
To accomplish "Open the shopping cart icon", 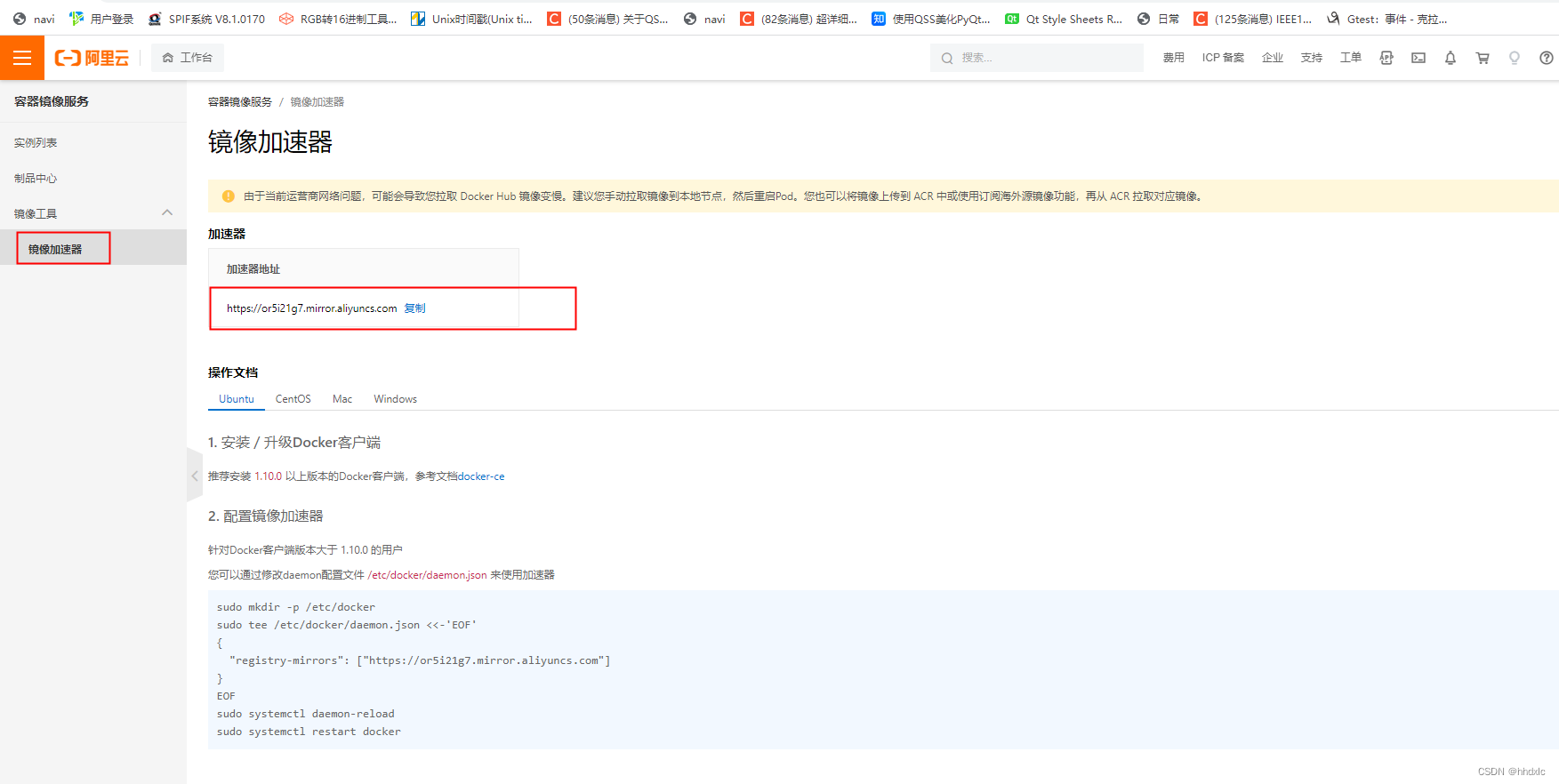I will click(x=1483, y=58).
